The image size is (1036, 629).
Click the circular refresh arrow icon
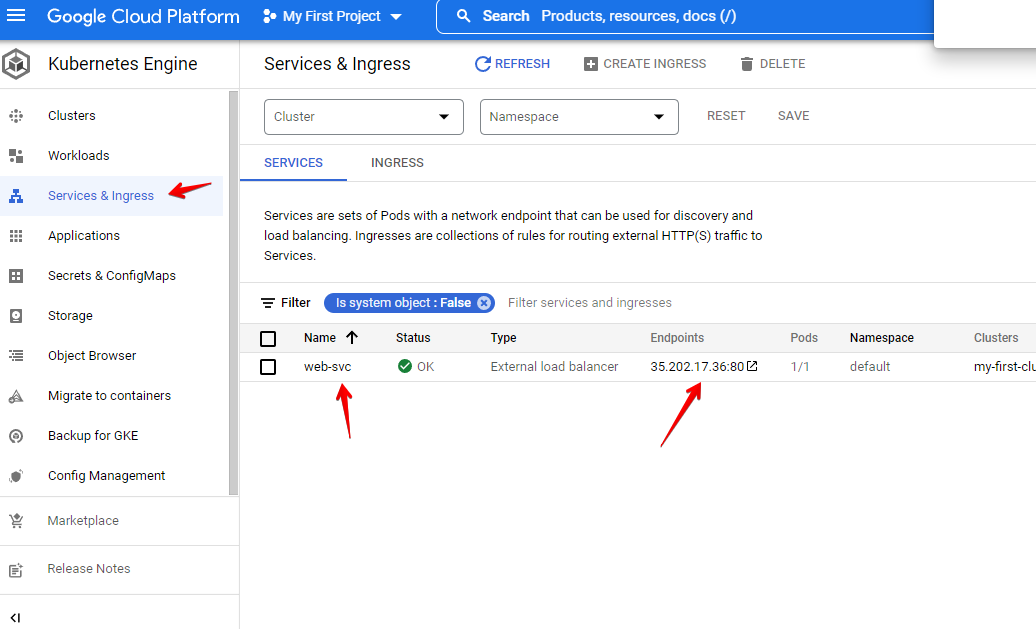(483, 64)
